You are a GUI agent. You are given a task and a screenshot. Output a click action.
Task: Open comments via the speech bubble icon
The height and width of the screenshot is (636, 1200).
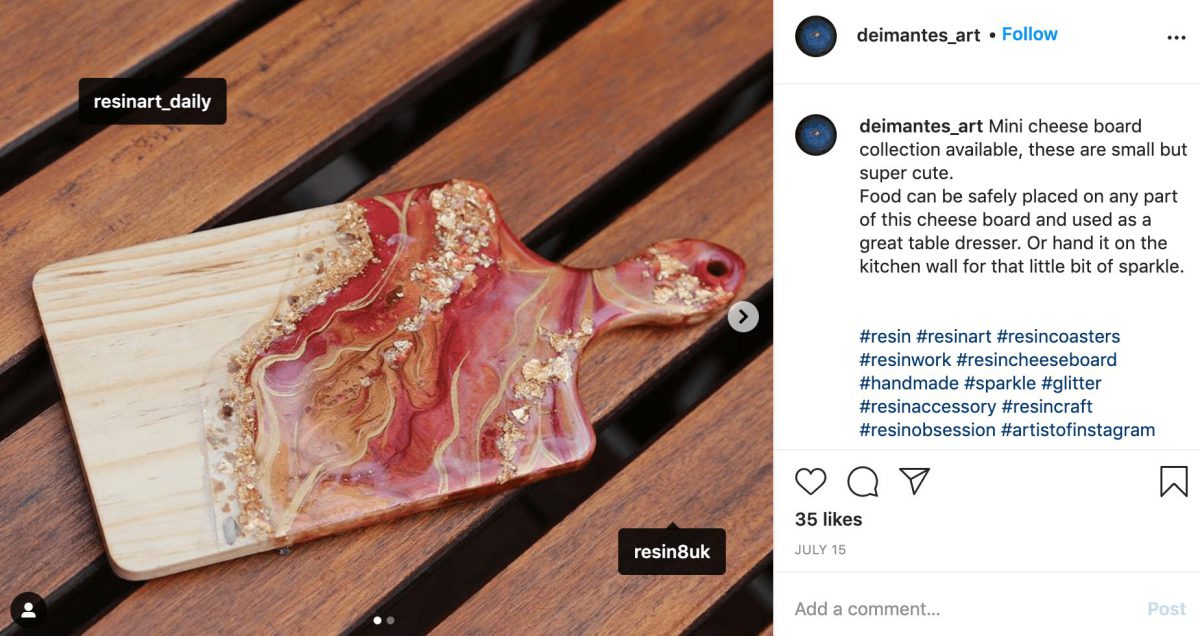[x=862, y=482]
